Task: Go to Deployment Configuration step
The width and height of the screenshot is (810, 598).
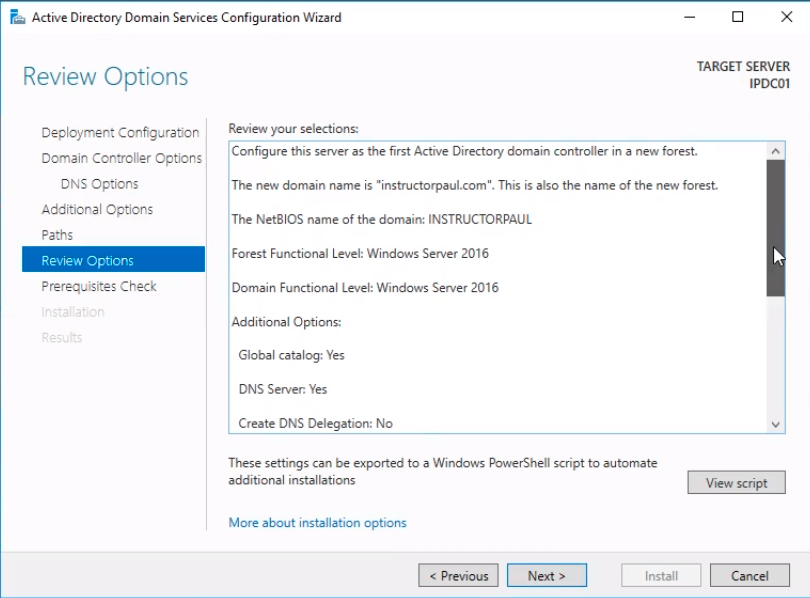Action: click(x=120, y=133)
